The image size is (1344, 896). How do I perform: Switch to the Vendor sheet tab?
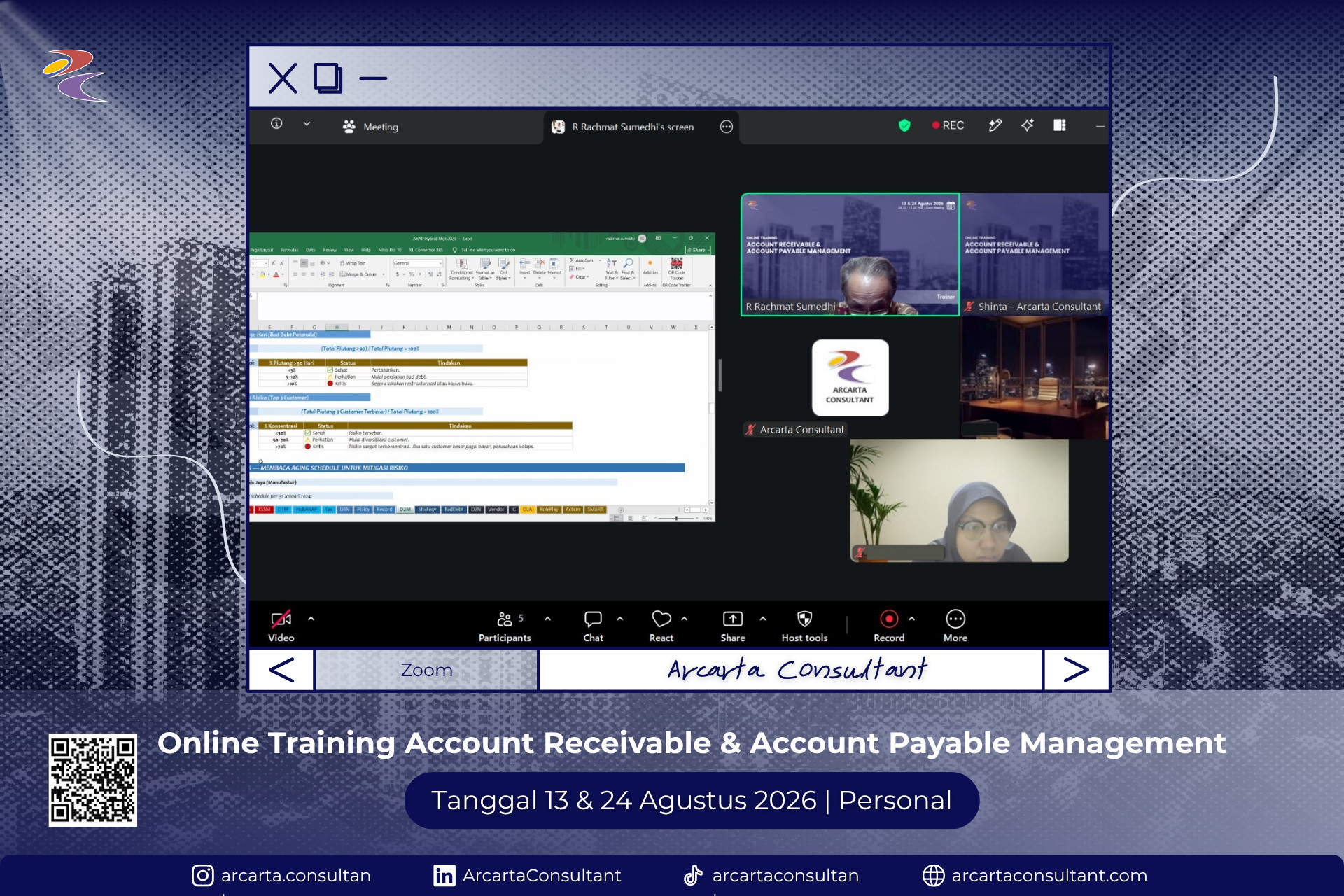pyautogui.click(x=496, y=510)
